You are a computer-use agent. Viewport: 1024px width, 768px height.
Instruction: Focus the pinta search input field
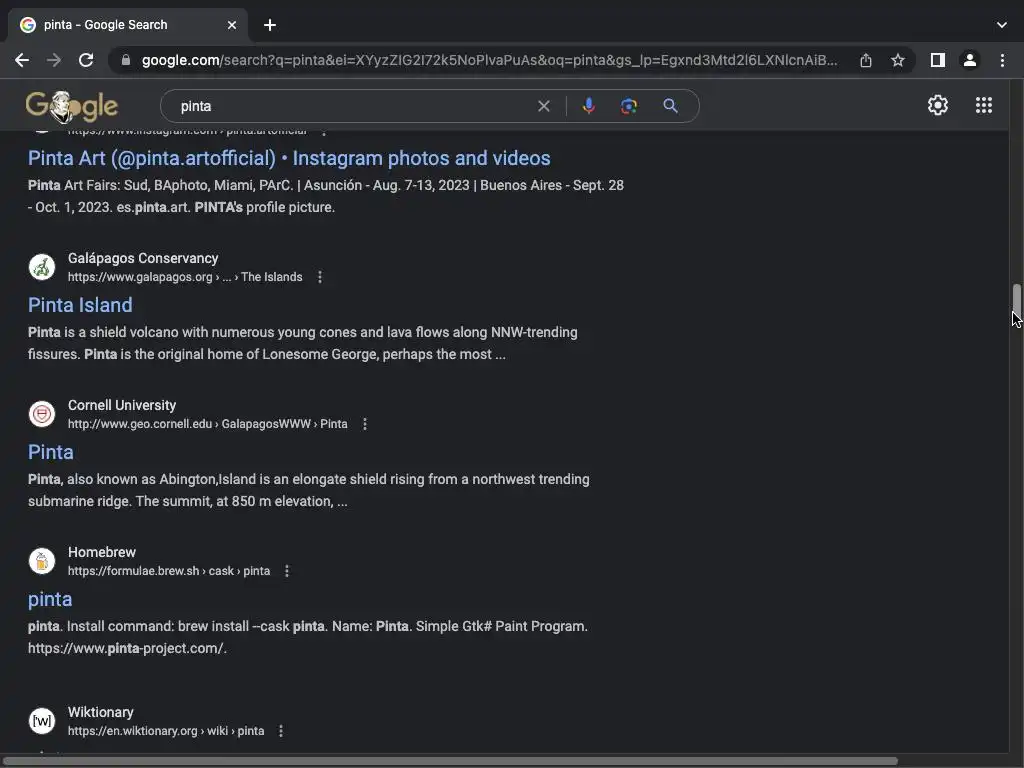pos(353,106)
